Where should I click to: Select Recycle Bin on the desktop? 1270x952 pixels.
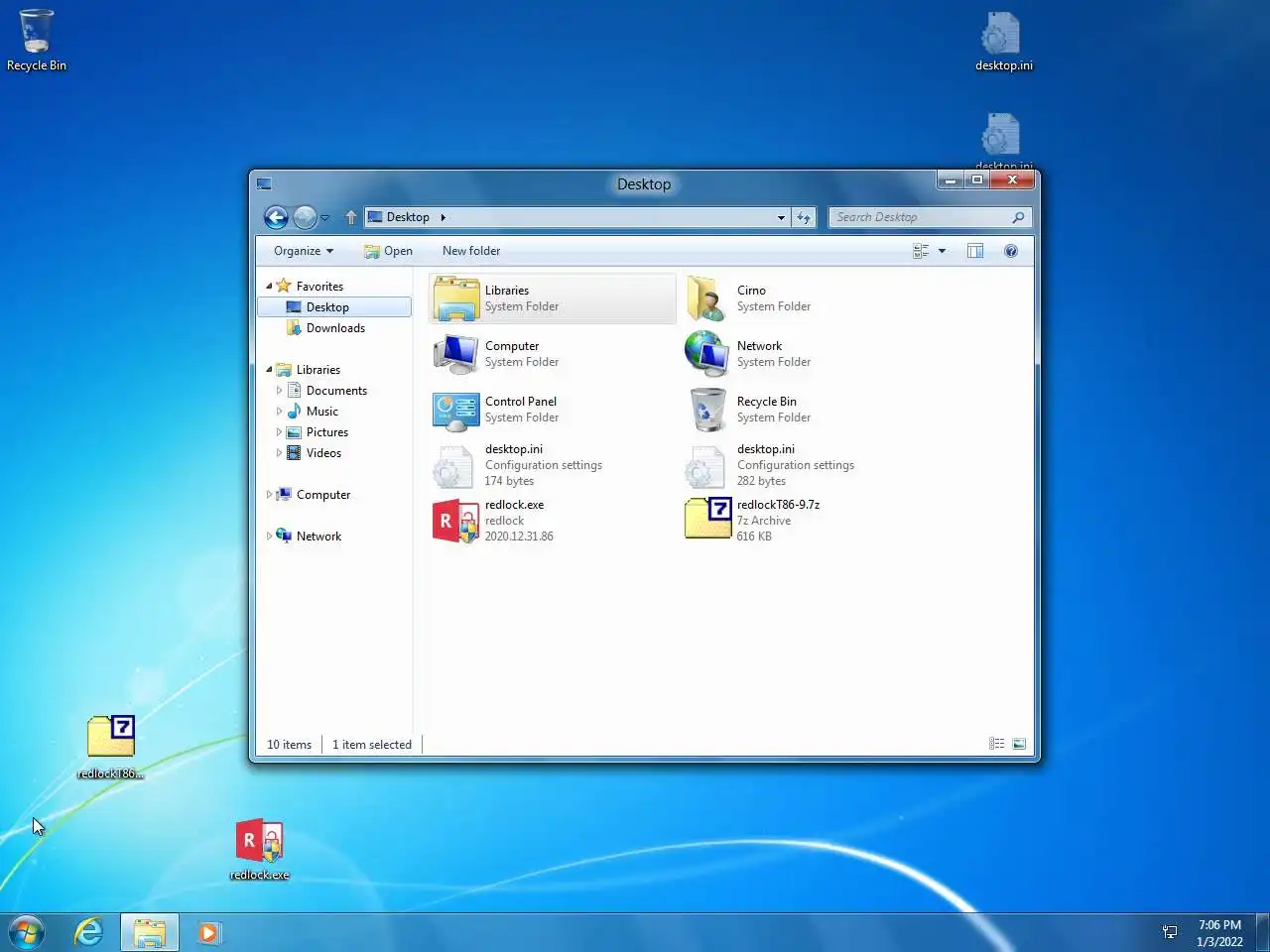(37, 41)
